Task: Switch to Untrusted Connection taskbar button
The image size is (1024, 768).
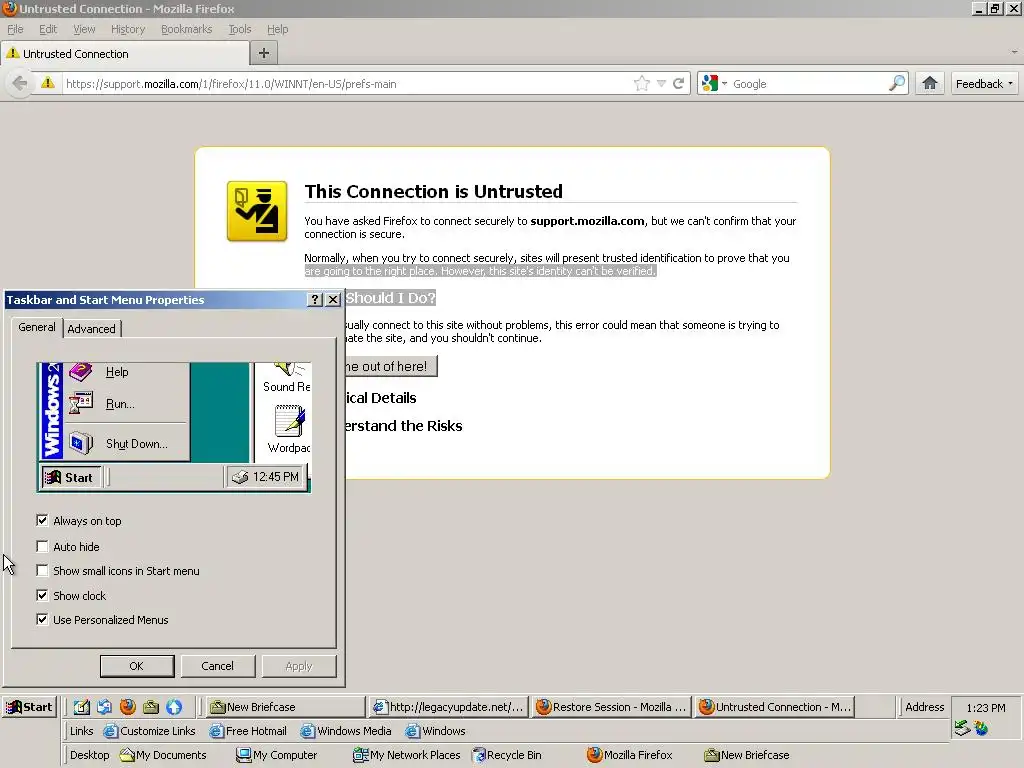Action: 775,707
